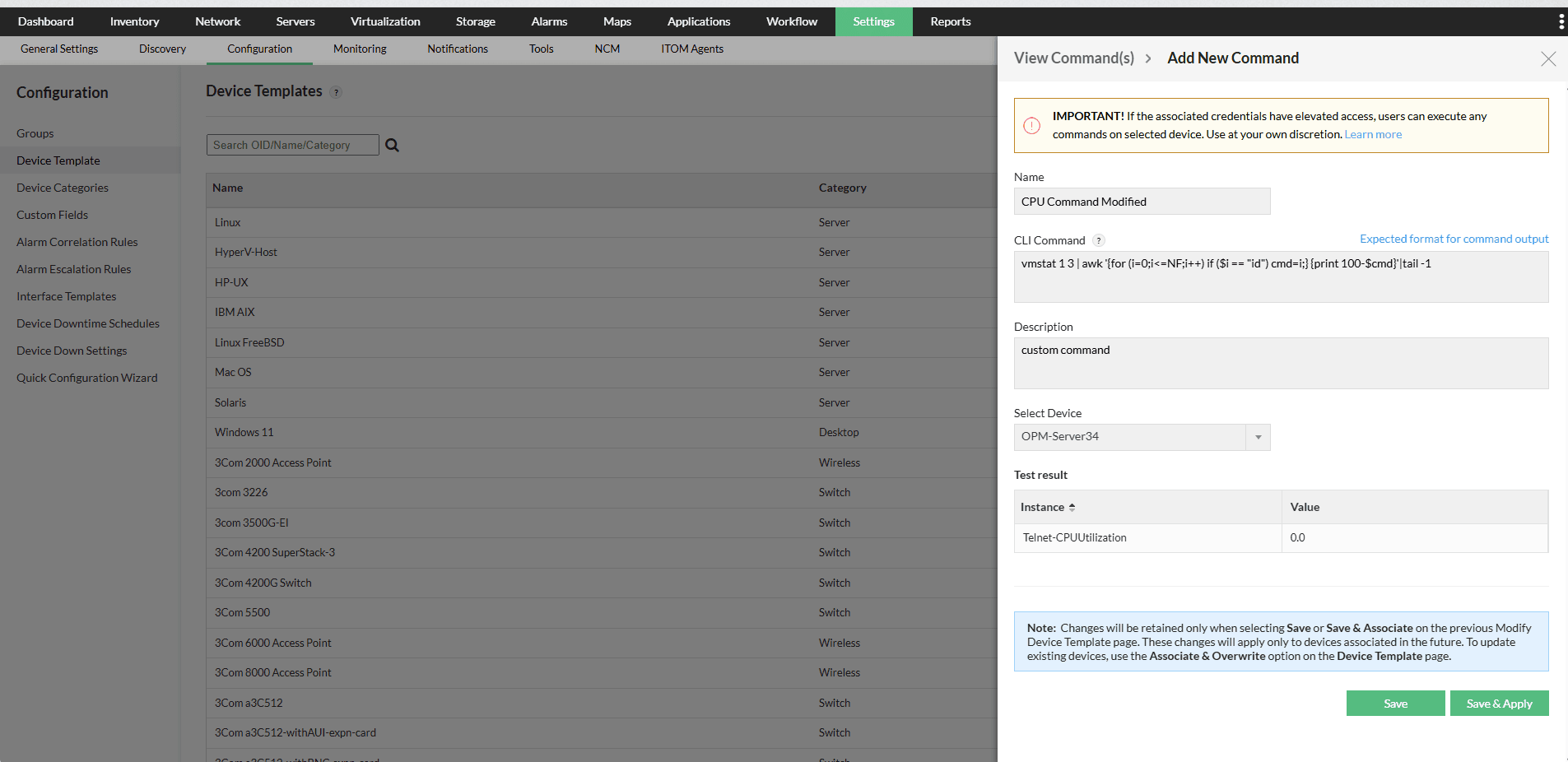Select Device Categories in the sidebar

62,188
